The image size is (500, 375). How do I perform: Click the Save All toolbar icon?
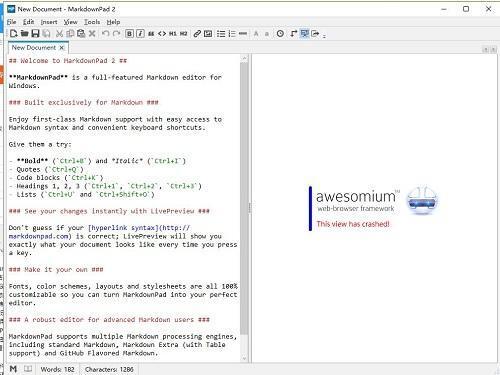click(47, 33)
